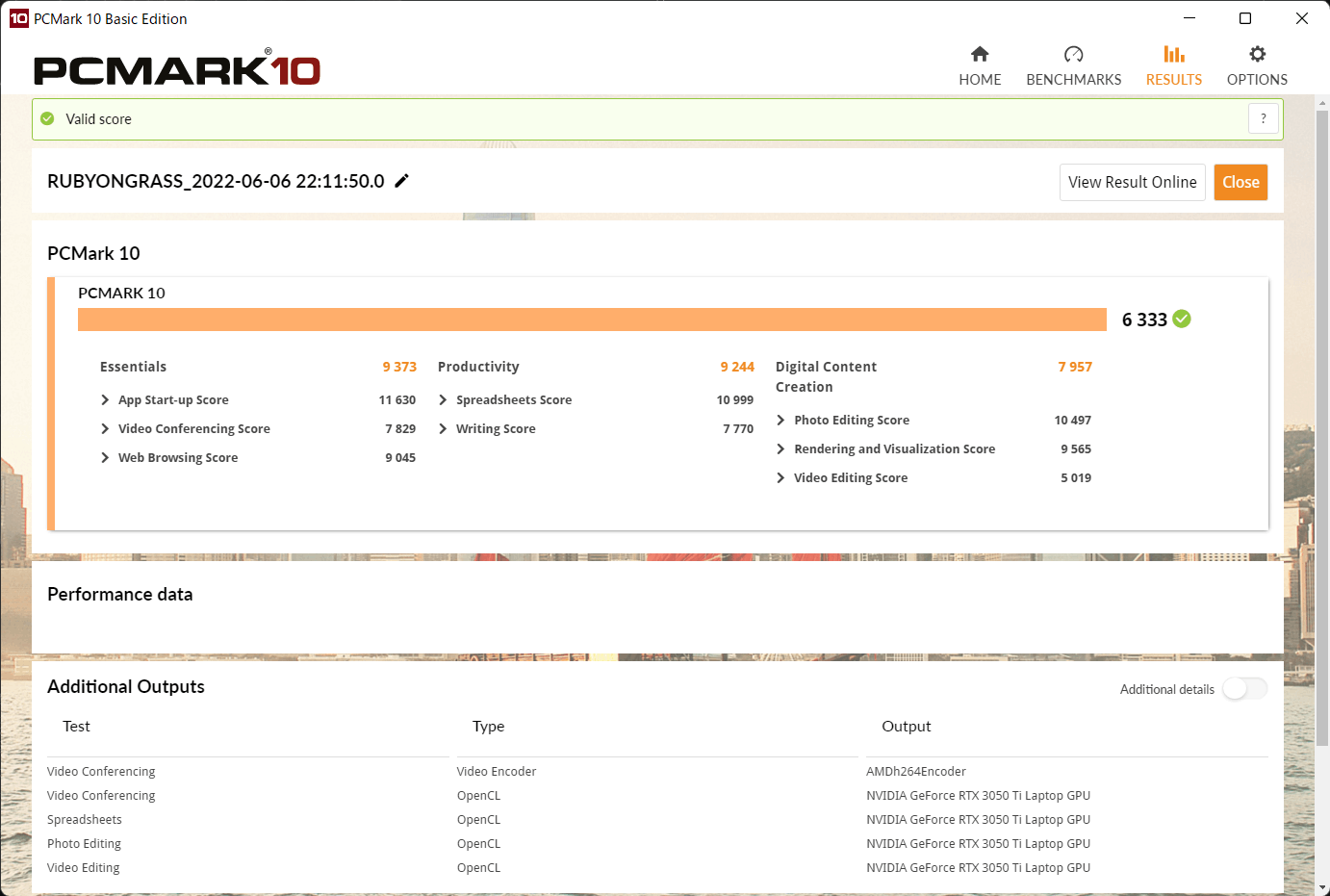Expand App Start-up Score
1330x896 pixels.
point(106,399)
